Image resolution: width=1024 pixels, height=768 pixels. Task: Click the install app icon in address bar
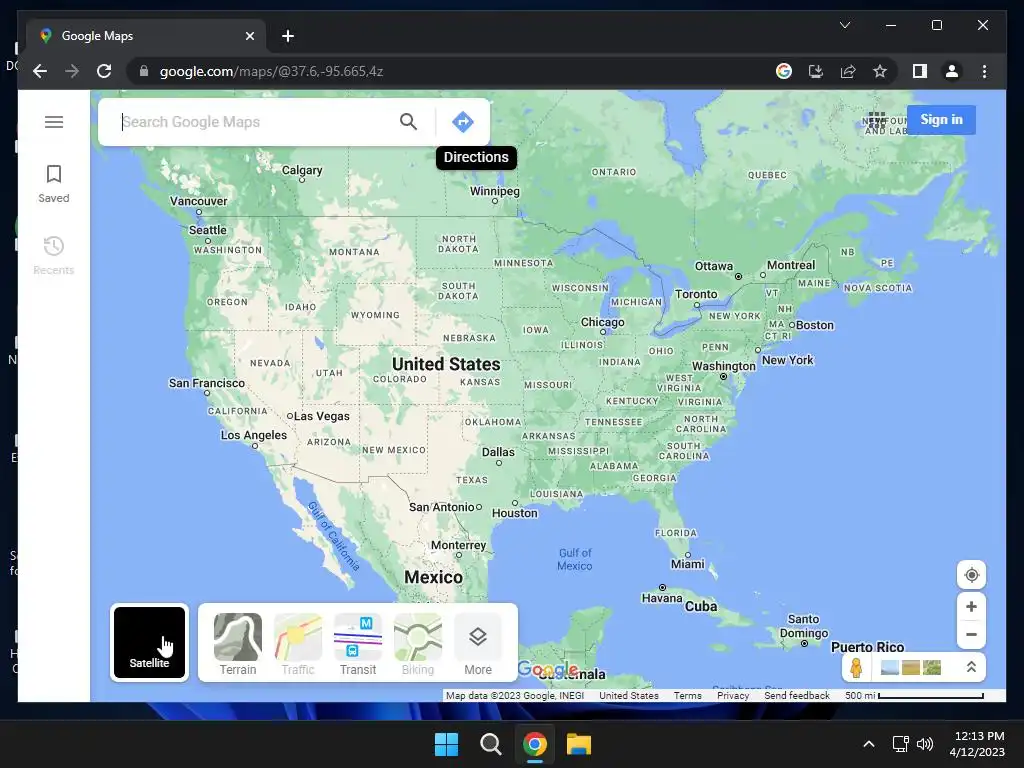(x=816, y=71)
